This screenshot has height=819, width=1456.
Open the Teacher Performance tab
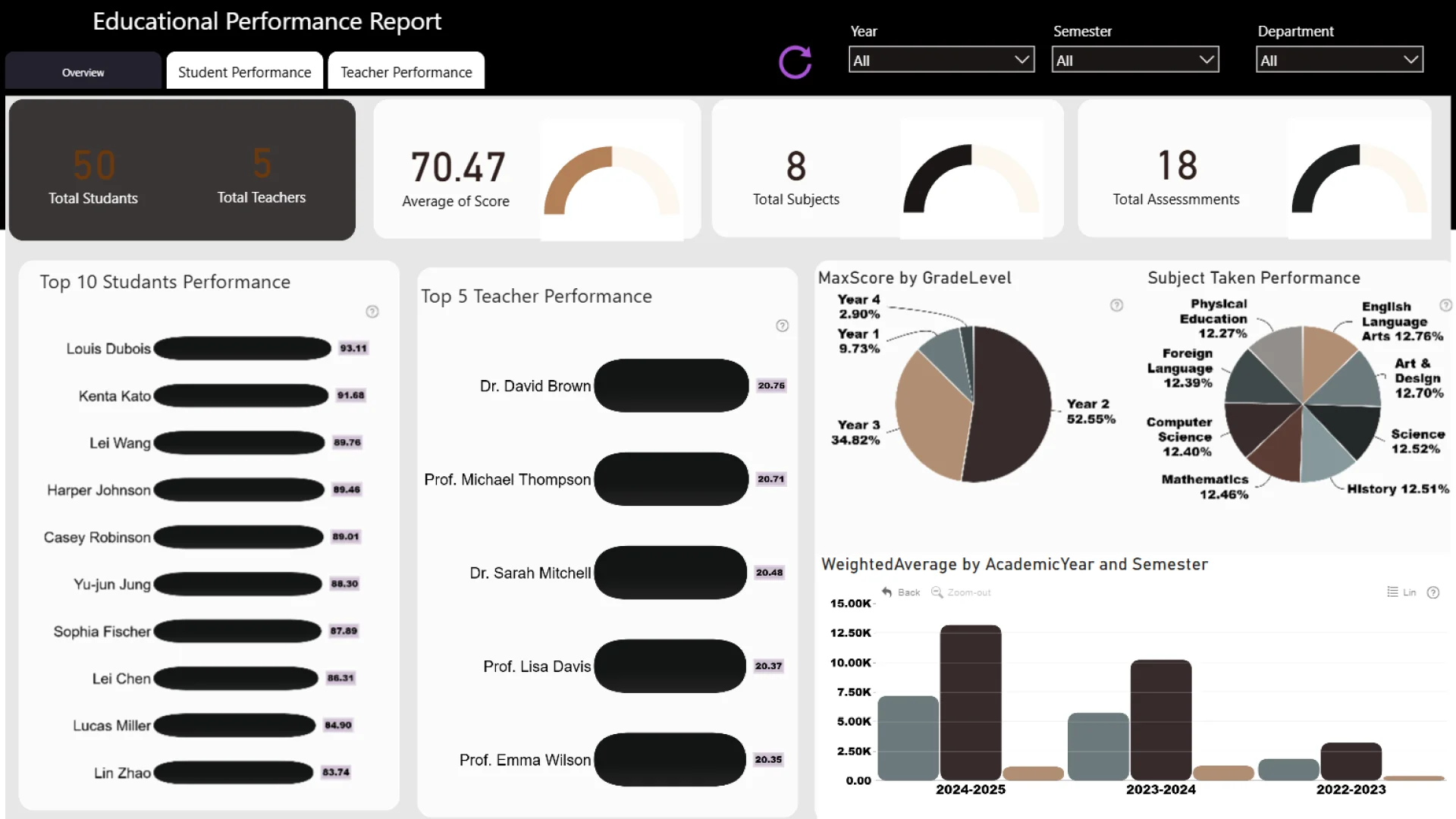pyautogui.click(x=406, y=72)
